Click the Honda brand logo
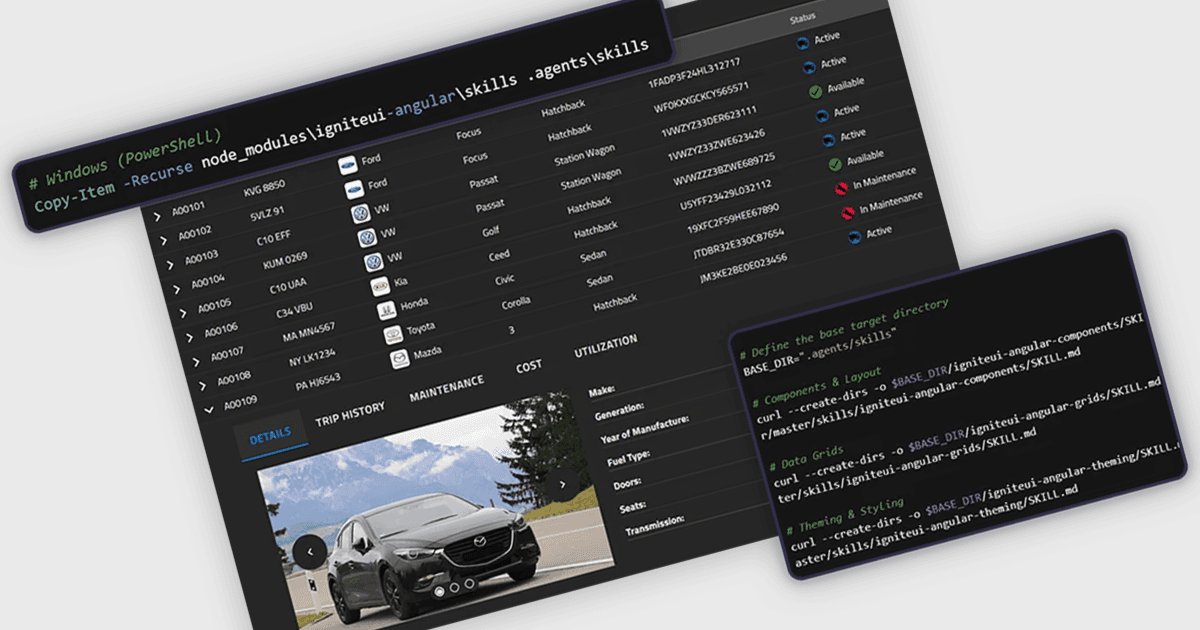The height and width of the screenshot is (630, 1200). pyautogui.click(x=386, y=311)
